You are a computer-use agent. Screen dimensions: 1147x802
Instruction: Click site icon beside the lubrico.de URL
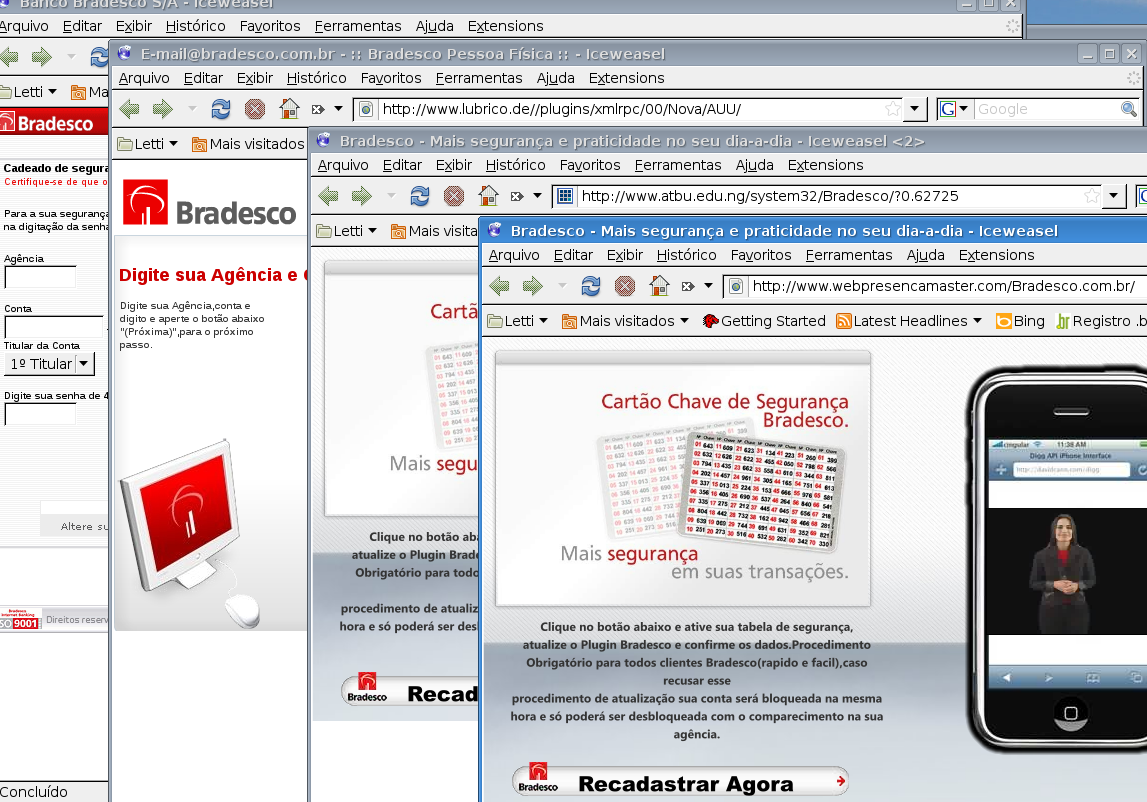[x=366, y=109]
